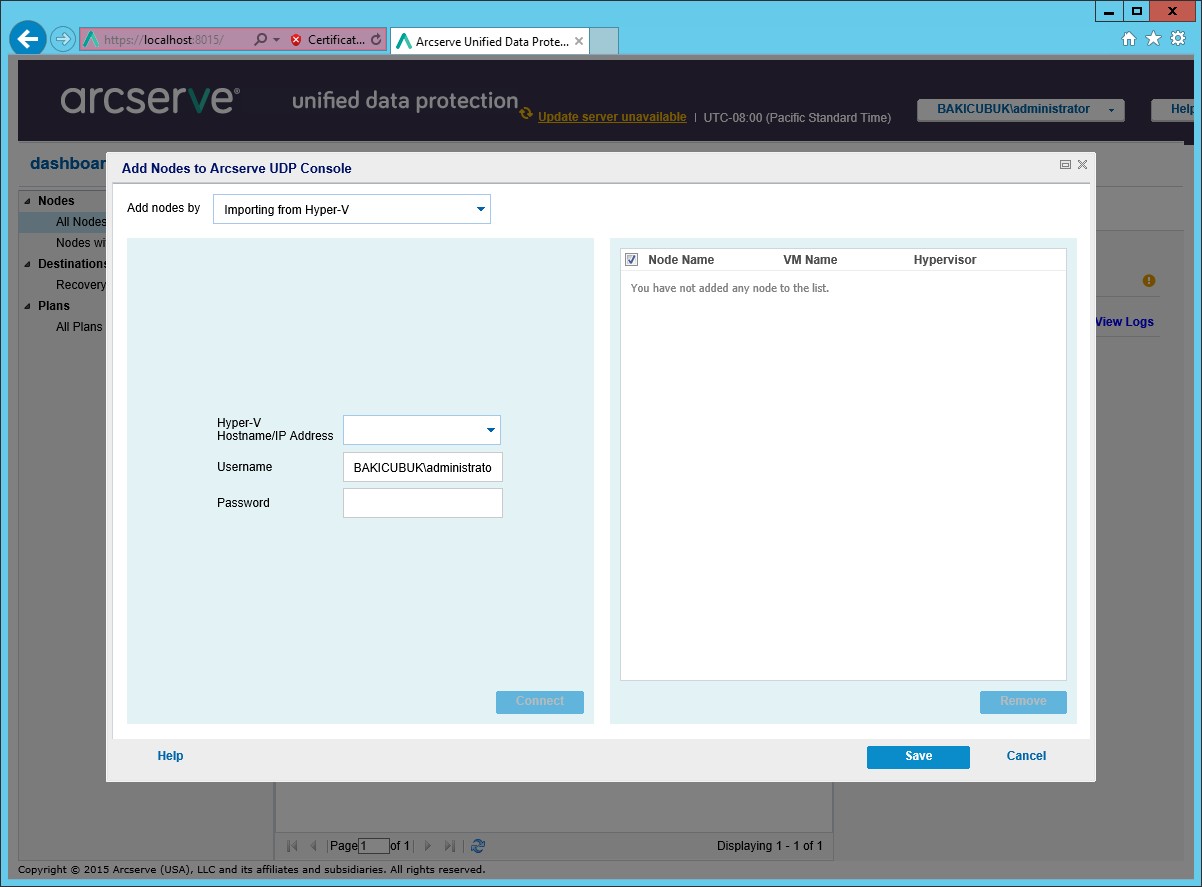Screen dimensions: 1202x887
Task: Click the Hypervisor column header
Action: point(945,260)
